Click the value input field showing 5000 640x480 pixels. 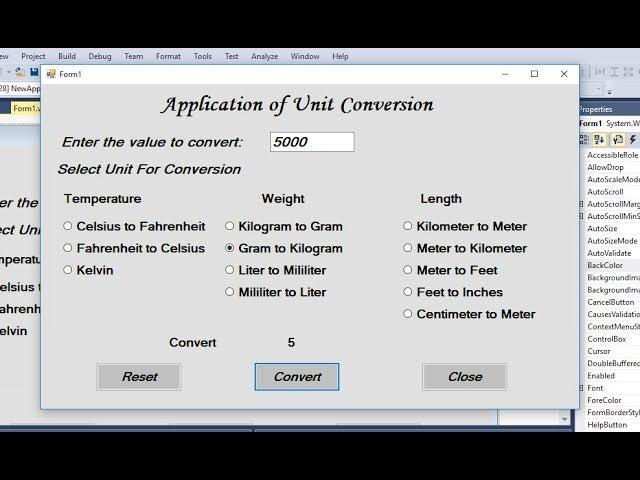[311, 142]
